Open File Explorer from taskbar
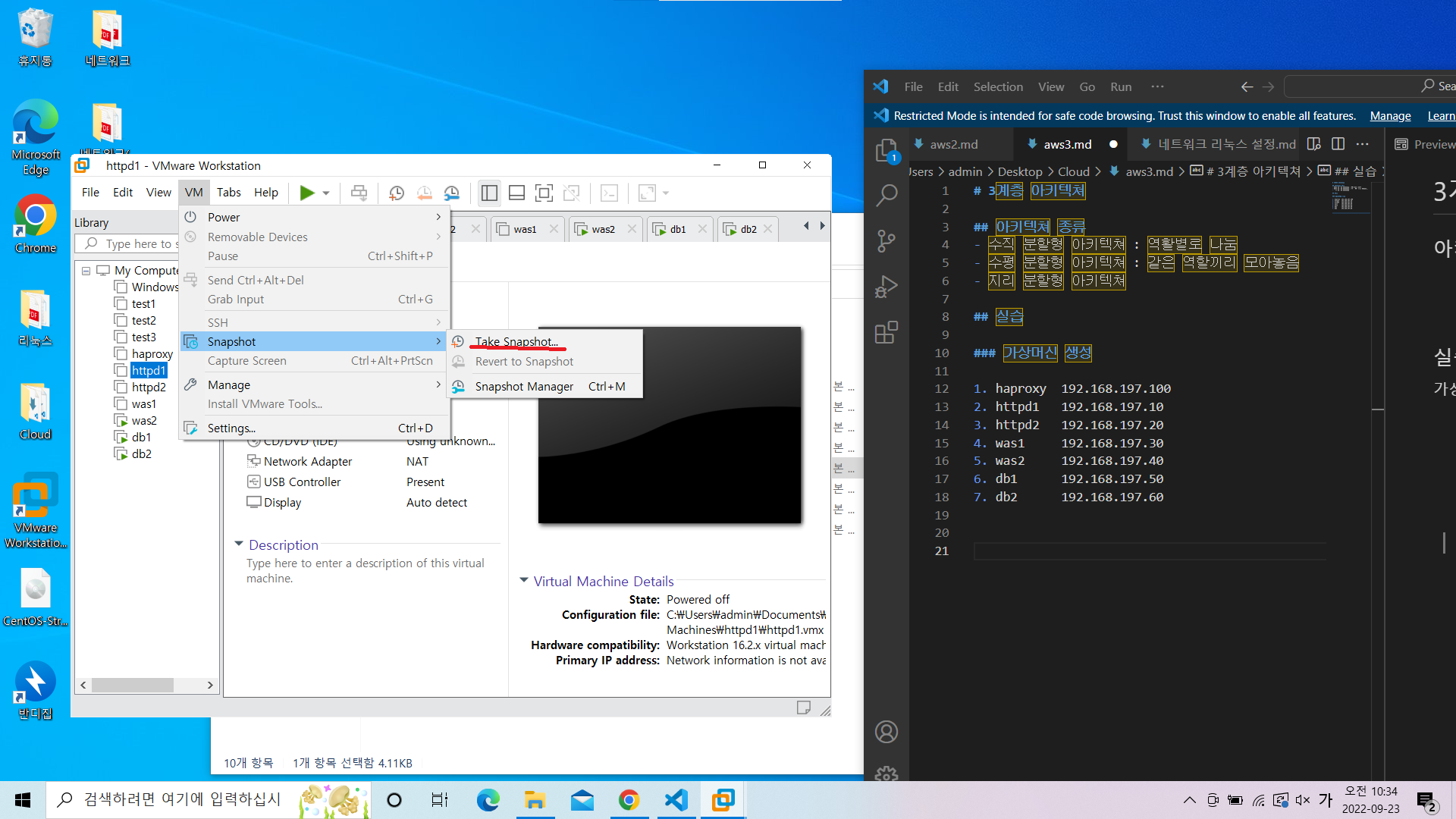This screenshot has width=1456, height=819. (535, 800)
